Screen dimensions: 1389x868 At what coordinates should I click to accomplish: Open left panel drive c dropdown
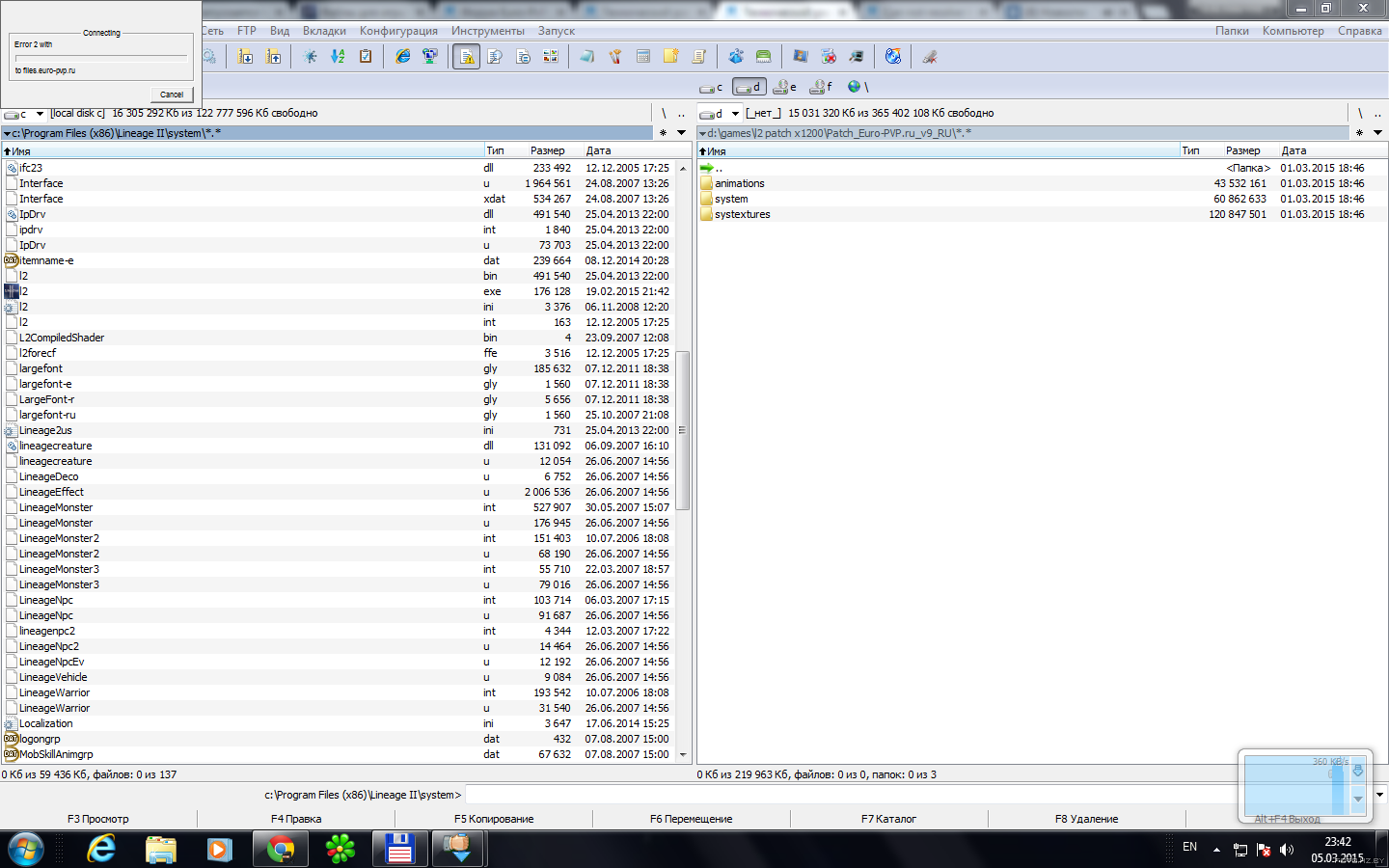tap(40, 114)
